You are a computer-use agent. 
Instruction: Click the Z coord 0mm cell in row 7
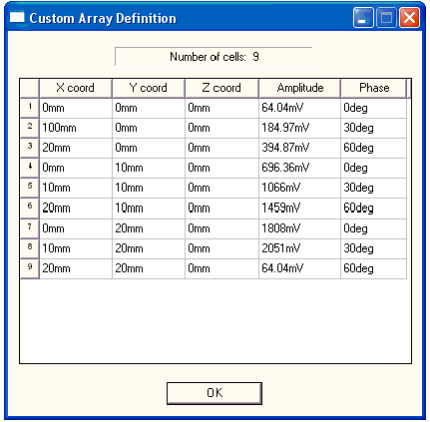coord(222,229)
